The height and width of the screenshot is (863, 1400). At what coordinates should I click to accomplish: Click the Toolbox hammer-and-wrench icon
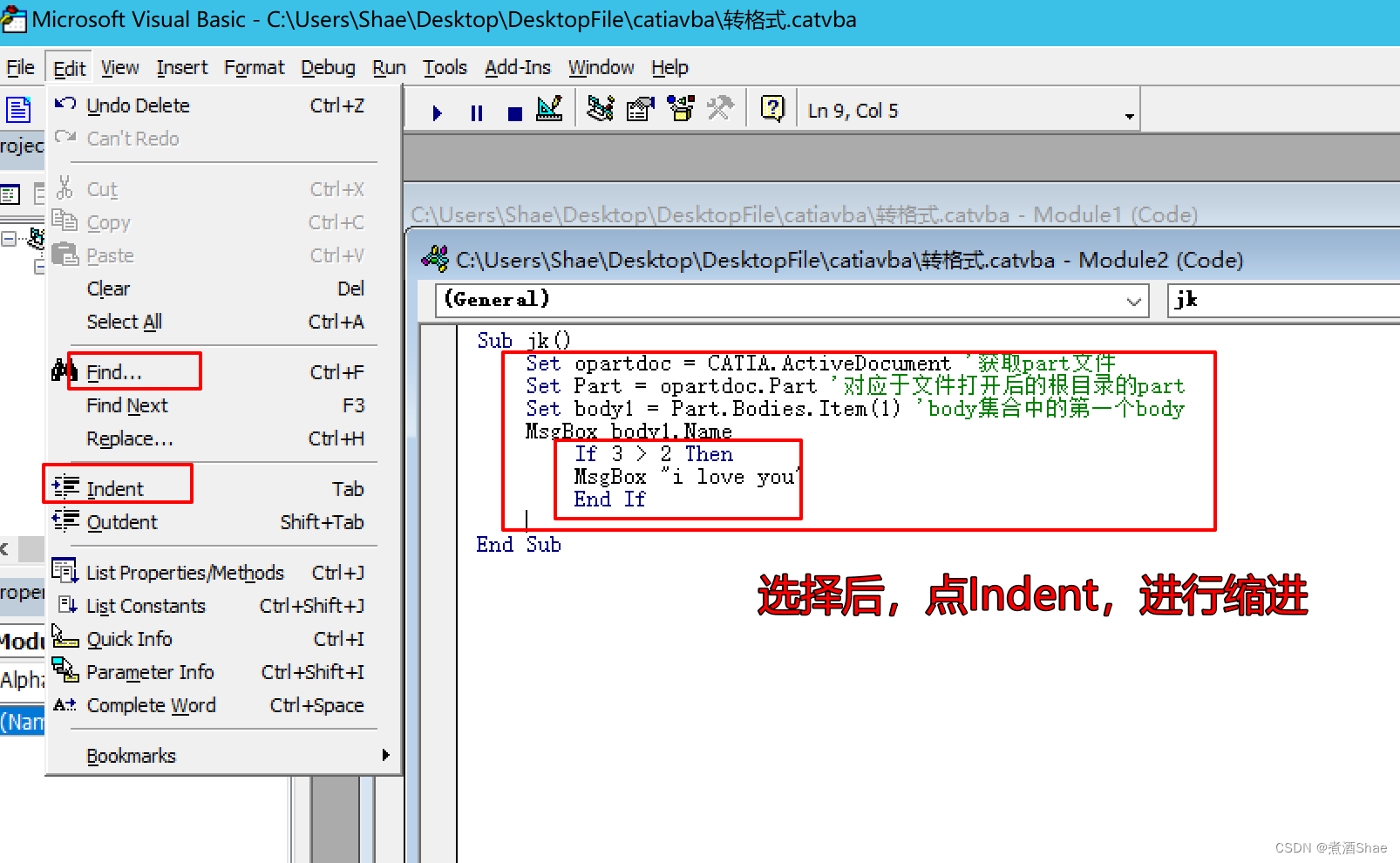720,110
